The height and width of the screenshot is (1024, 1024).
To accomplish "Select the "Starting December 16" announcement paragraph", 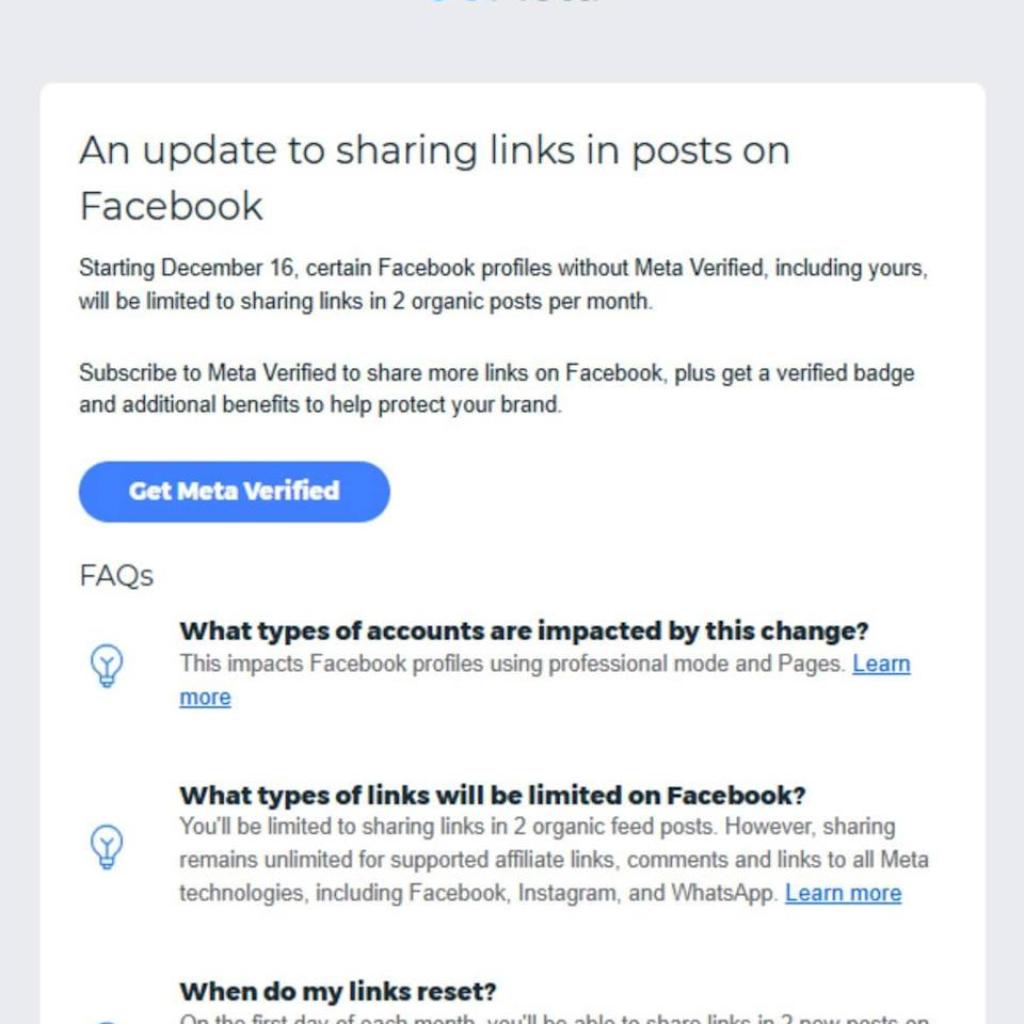I will (503, 284).
